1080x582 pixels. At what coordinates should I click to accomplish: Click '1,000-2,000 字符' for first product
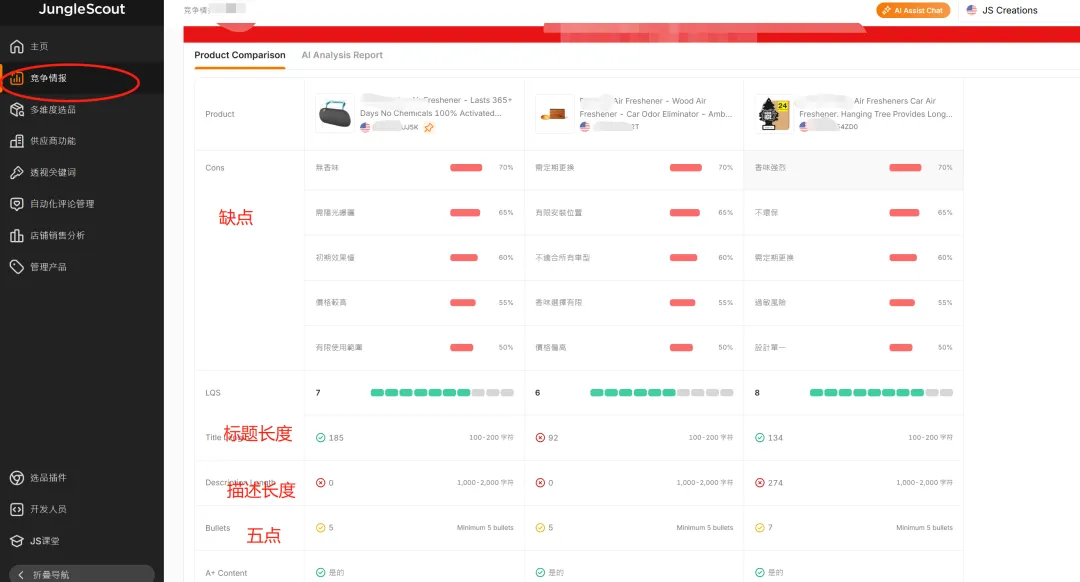point(485,483)
